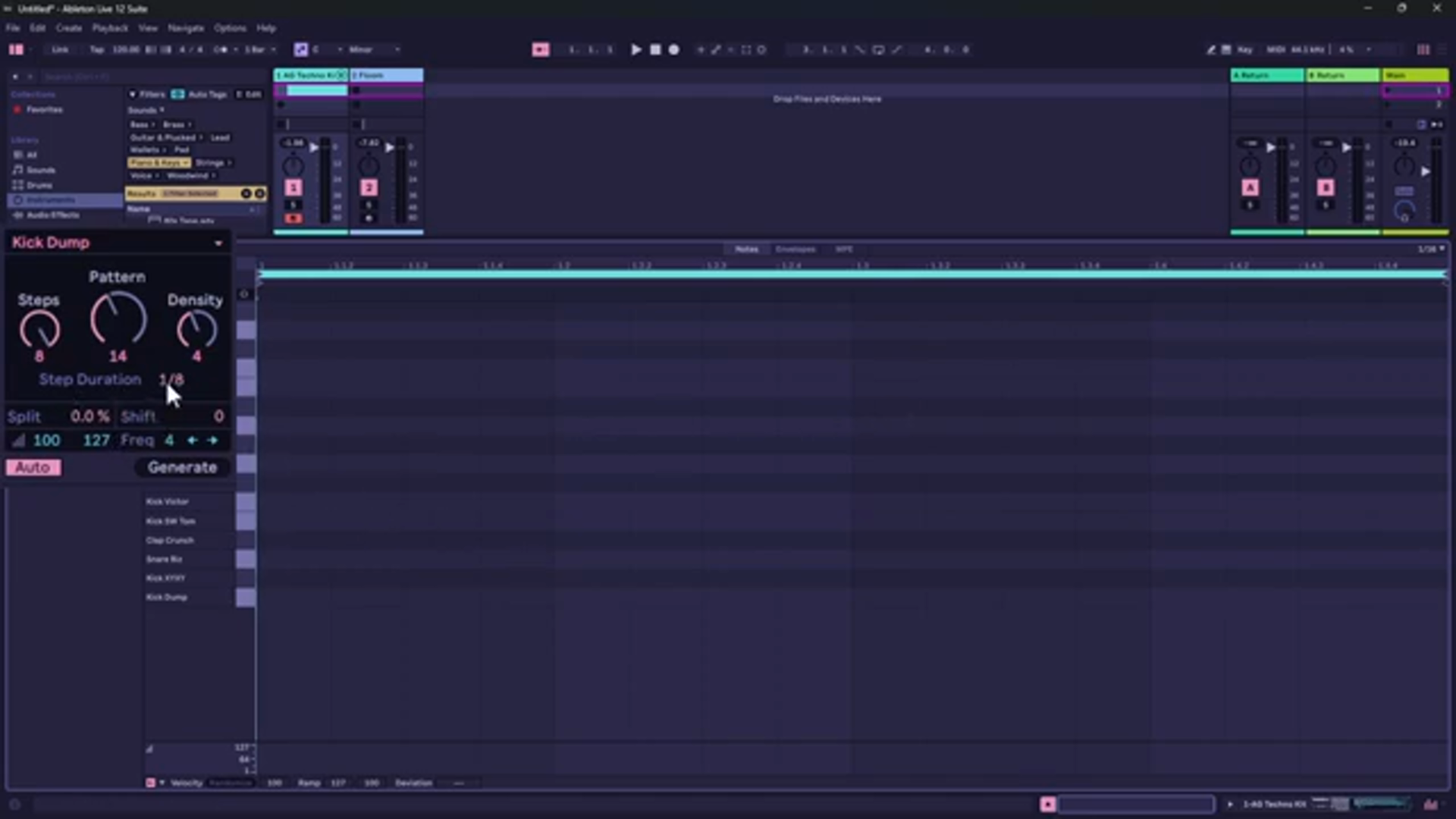Click the Pattern knob
The width and height of the screenshot is (1456, 819).
pos(118,319)
